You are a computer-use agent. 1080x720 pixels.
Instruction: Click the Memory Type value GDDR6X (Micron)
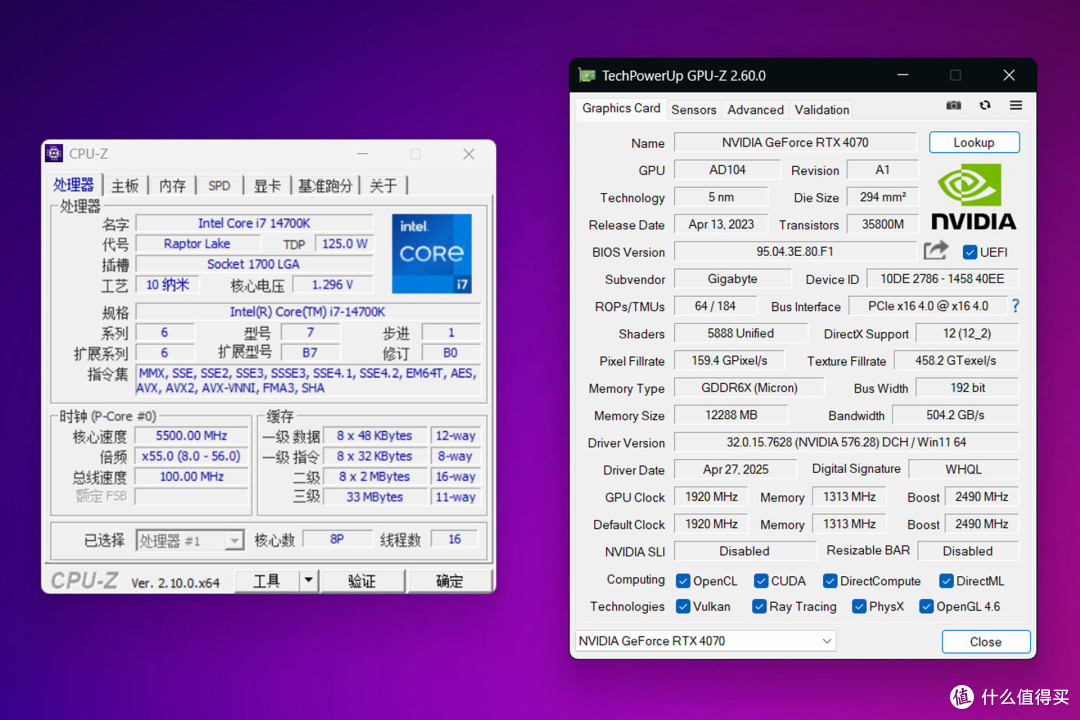(x=749, y=387)
